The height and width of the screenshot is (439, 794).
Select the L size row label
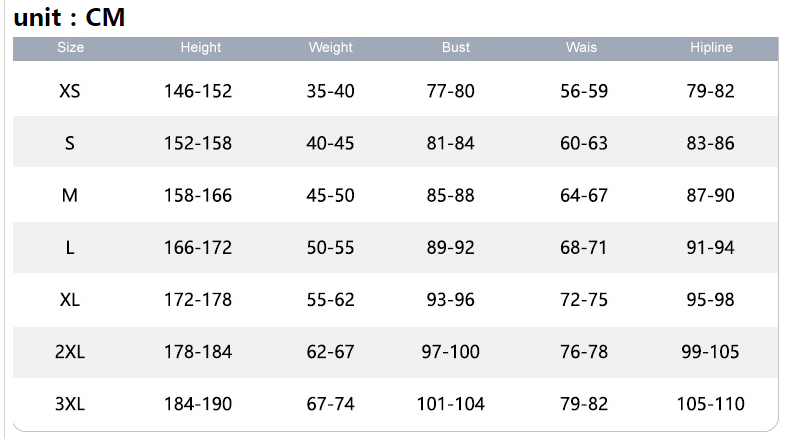[70, 247]
